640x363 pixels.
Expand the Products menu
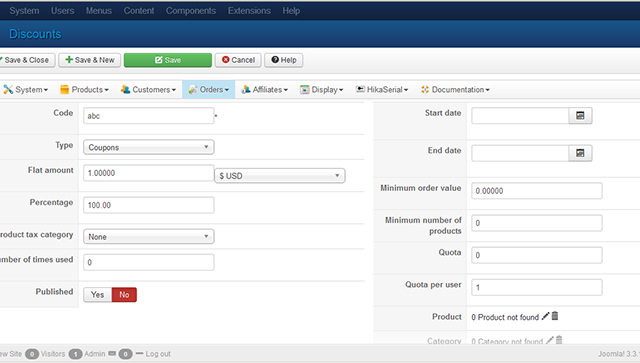coord(84,89)
